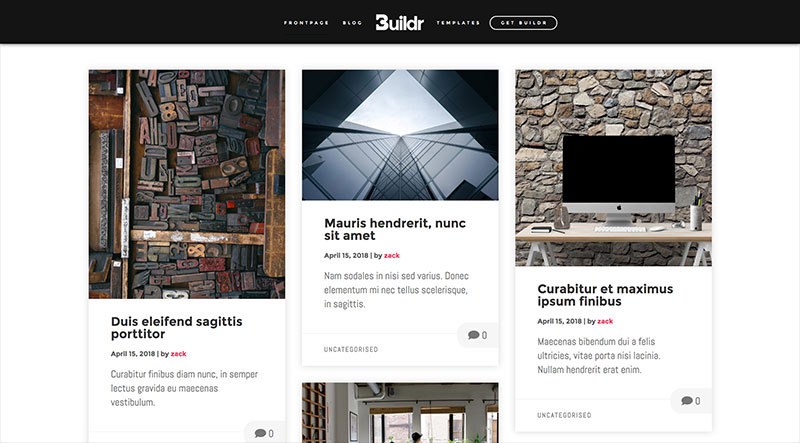Screen dimensions: 800x443
Task: Open Uncategorised category under Curabitur post
Action: [x=564, y=415]
